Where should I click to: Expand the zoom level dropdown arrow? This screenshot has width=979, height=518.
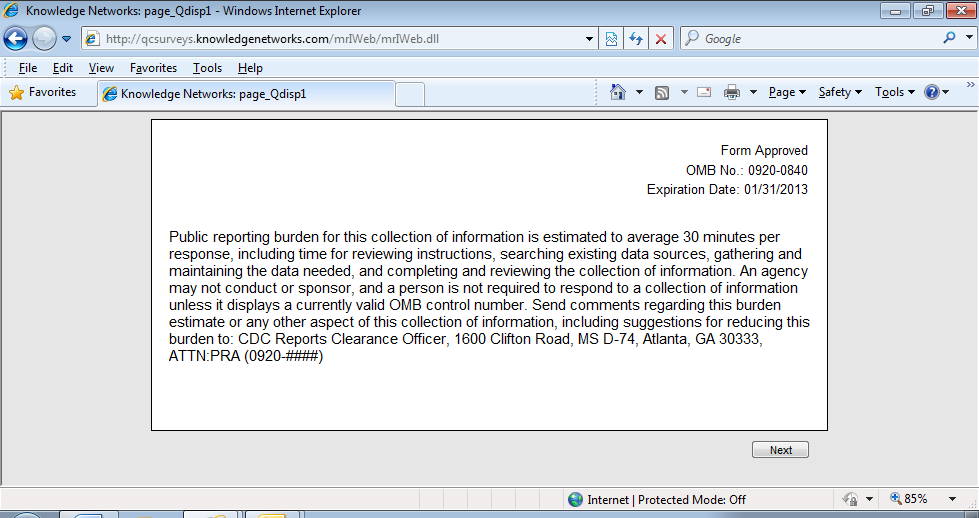point(953,499)
